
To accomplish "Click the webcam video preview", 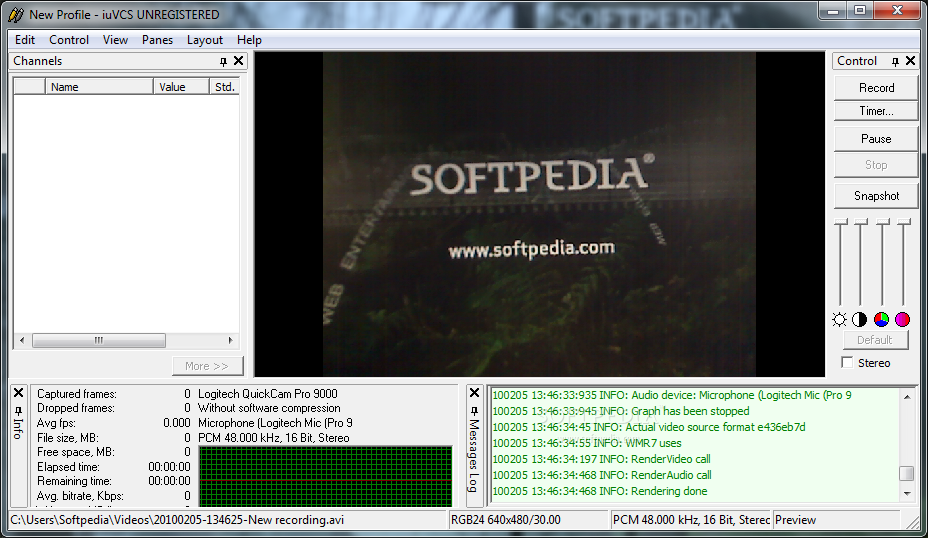I will 539,214.
